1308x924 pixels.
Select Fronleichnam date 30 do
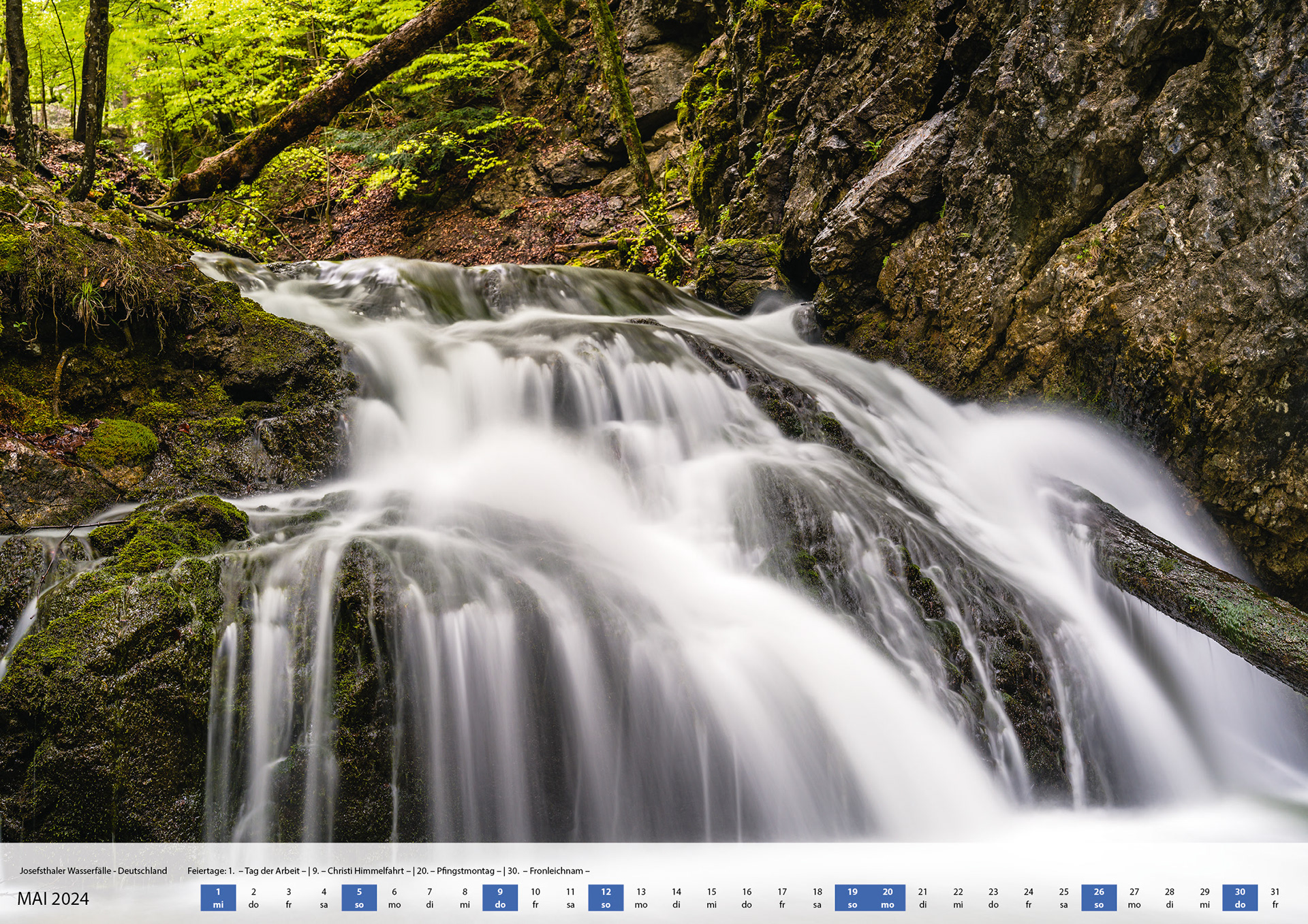coord(1240,897)
